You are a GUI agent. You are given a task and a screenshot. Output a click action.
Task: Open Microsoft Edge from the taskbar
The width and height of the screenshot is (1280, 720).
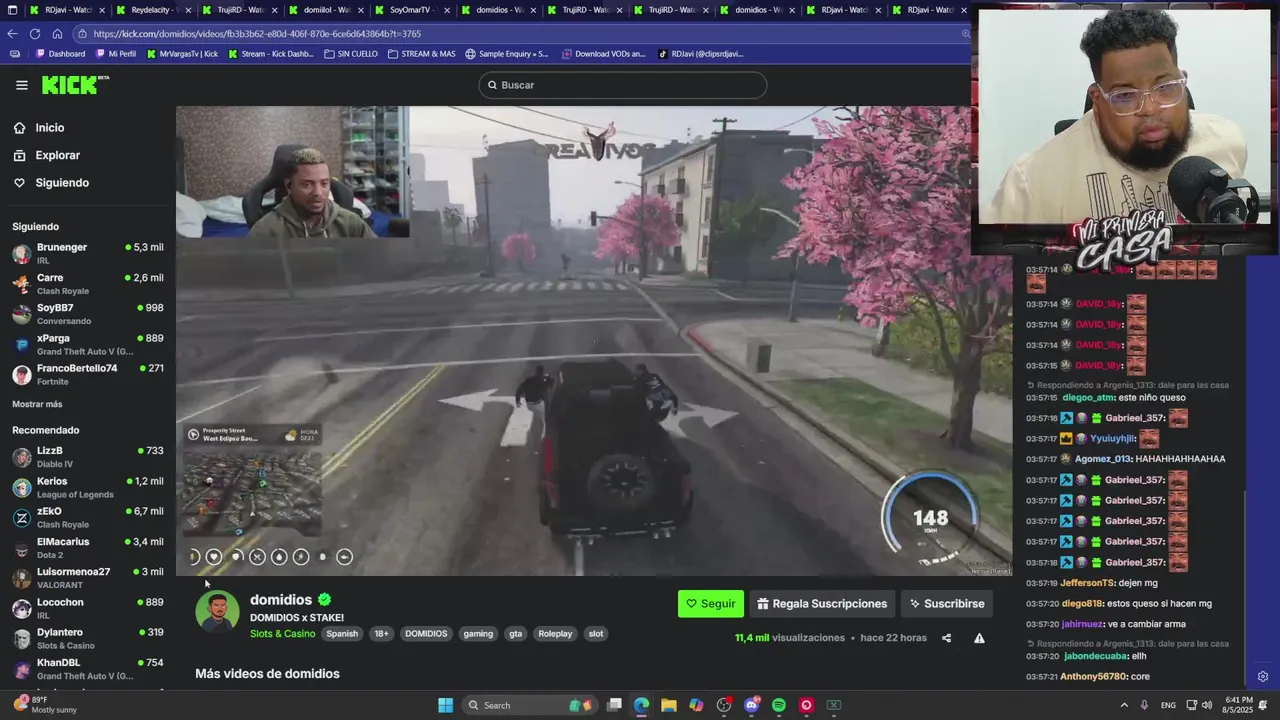pyautogui.click(x=641, y=705)
